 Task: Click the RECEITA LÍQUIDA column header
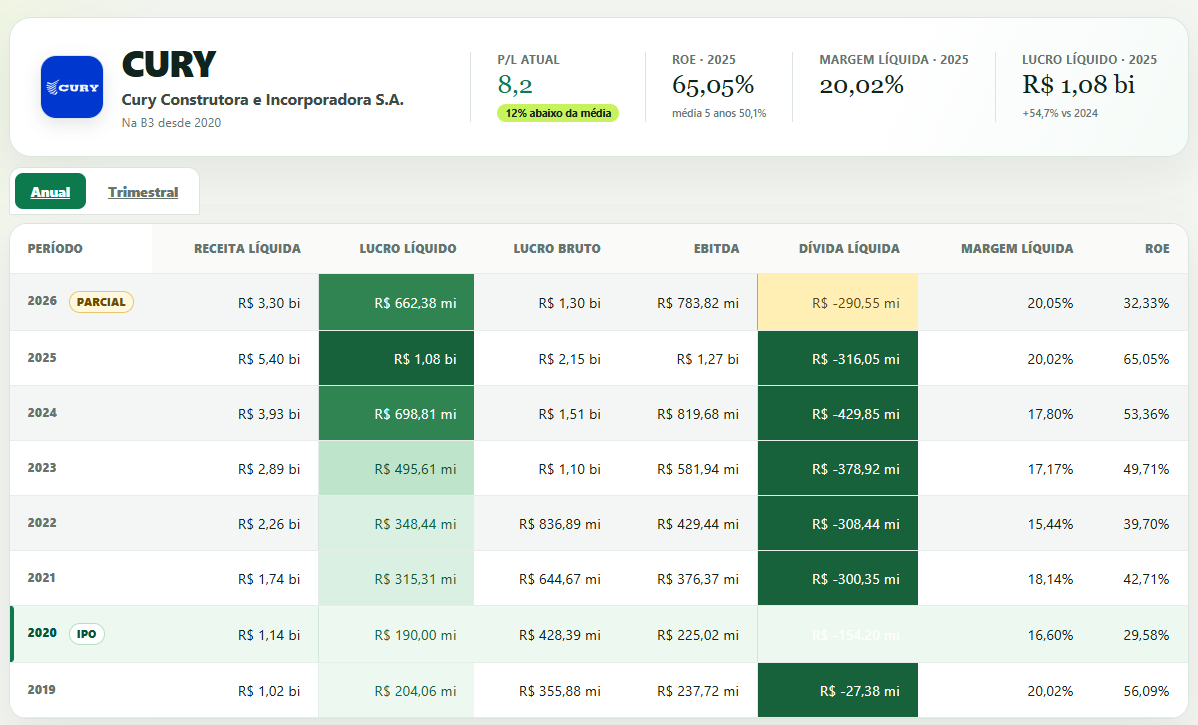click(x=247, y=248)
